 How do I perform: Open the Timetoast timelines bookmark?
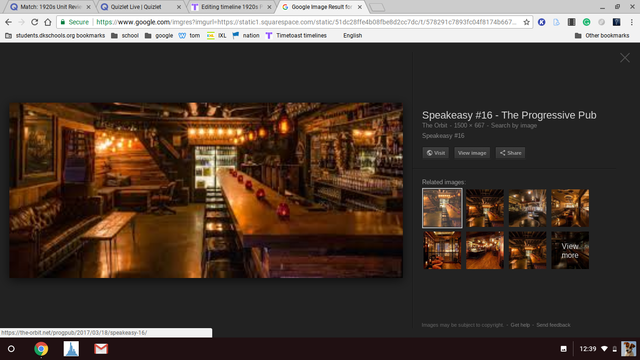[296, 36]
